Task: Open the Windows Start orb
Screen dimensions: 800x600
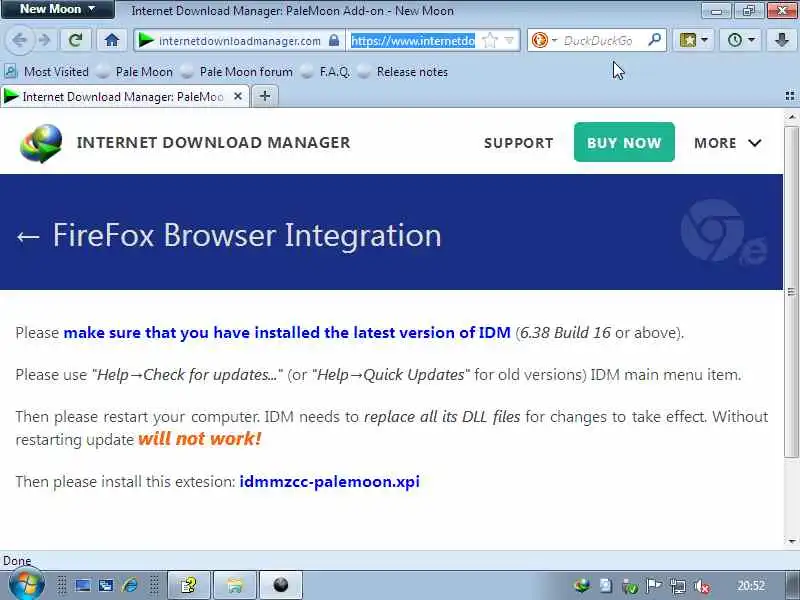Action: (x=26, y=585)
